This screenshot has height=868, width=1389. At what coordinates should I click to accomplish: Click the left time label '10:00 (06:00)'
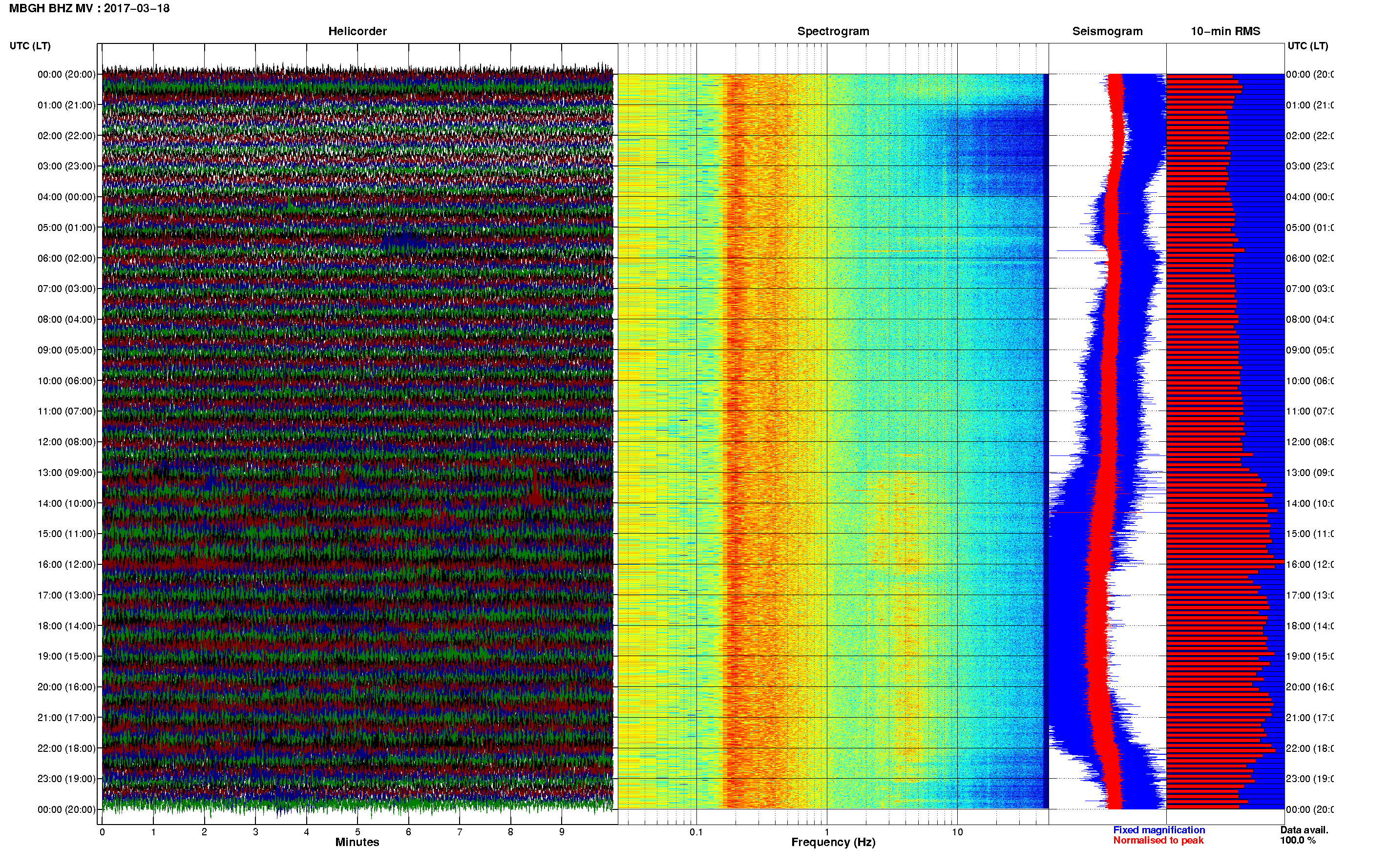(66, 381)
